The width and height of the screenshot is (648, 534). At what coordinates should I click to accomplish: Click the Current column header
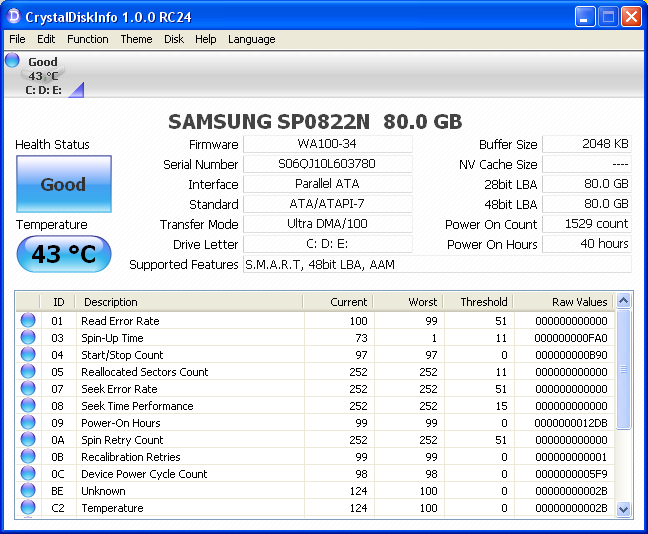click(x=338, y=302)
